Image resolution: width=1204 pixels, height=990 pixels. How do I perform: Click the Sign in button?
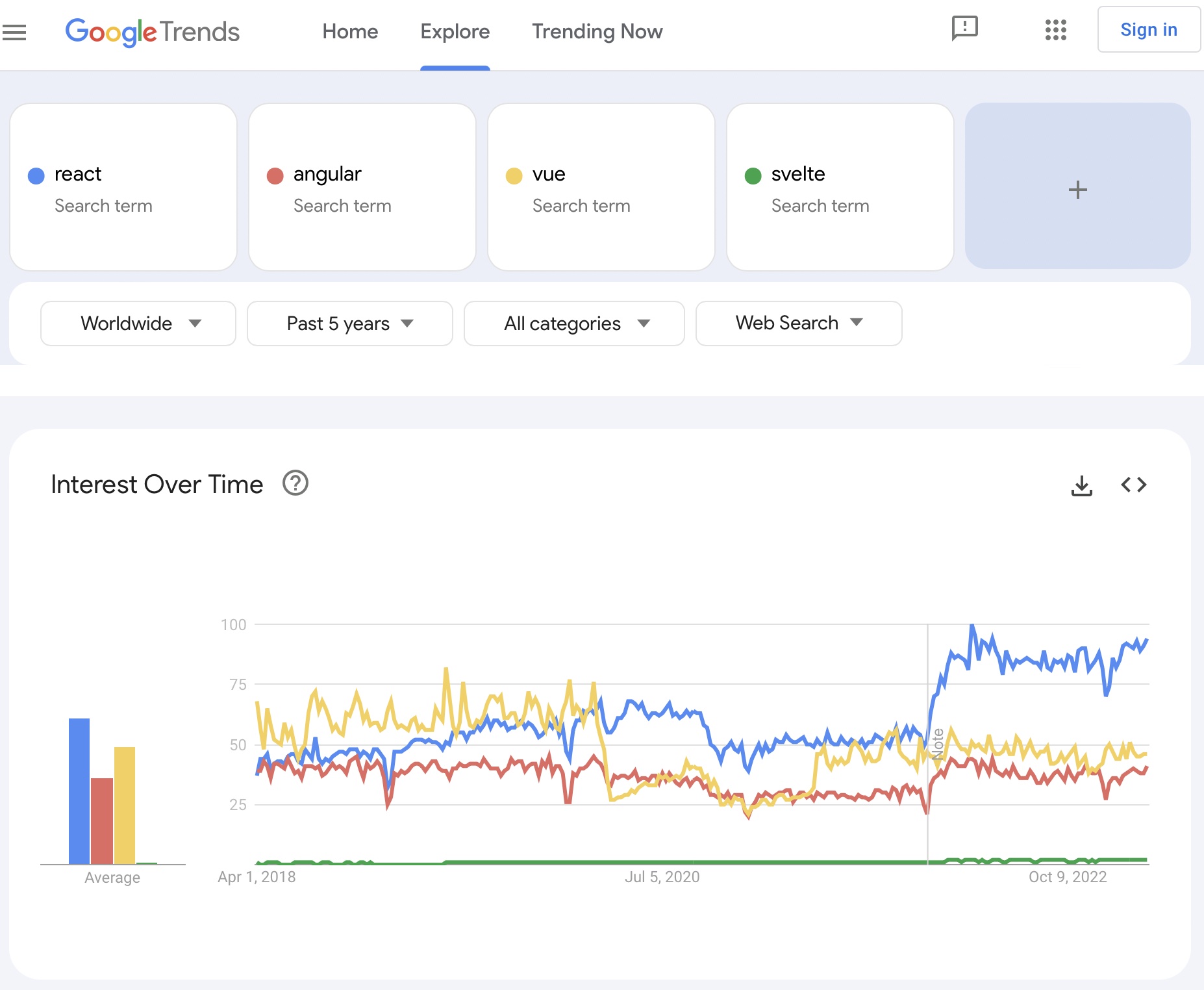click(x=1149, y=30)
